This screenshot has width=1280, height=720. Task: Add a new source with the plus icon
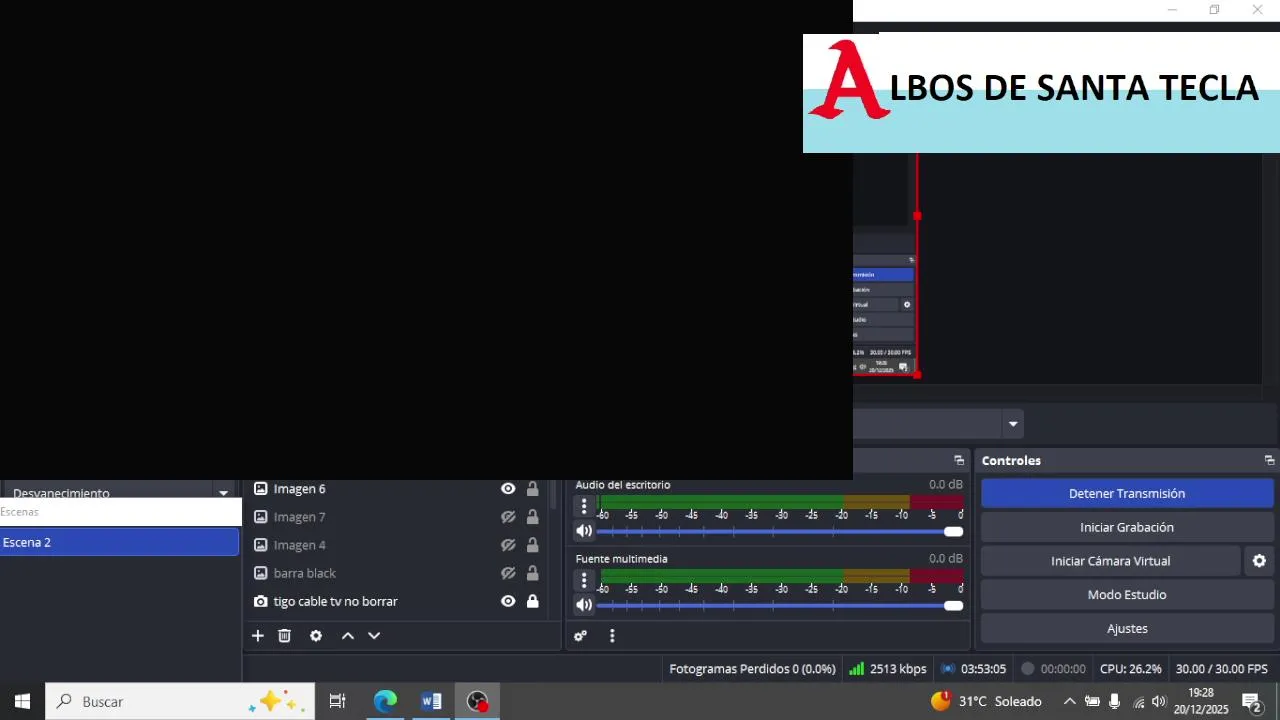pos(257,636)
